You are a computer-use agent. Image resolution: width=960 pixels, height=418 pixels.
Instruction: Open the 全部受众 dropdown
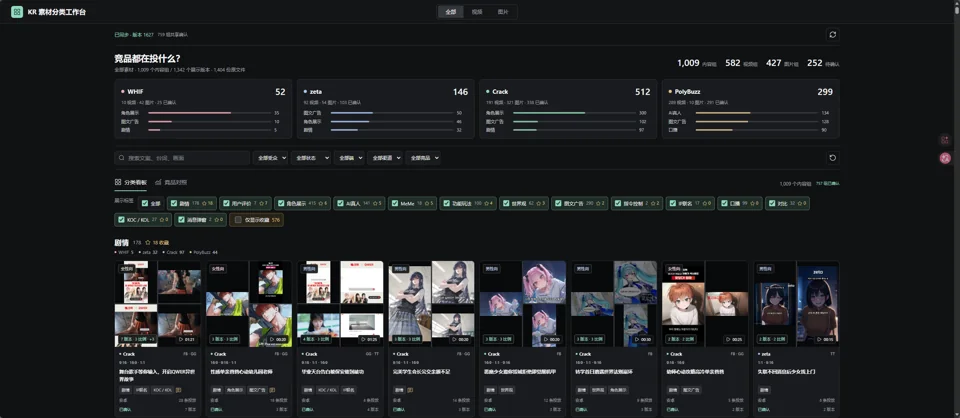click(270, 158)
